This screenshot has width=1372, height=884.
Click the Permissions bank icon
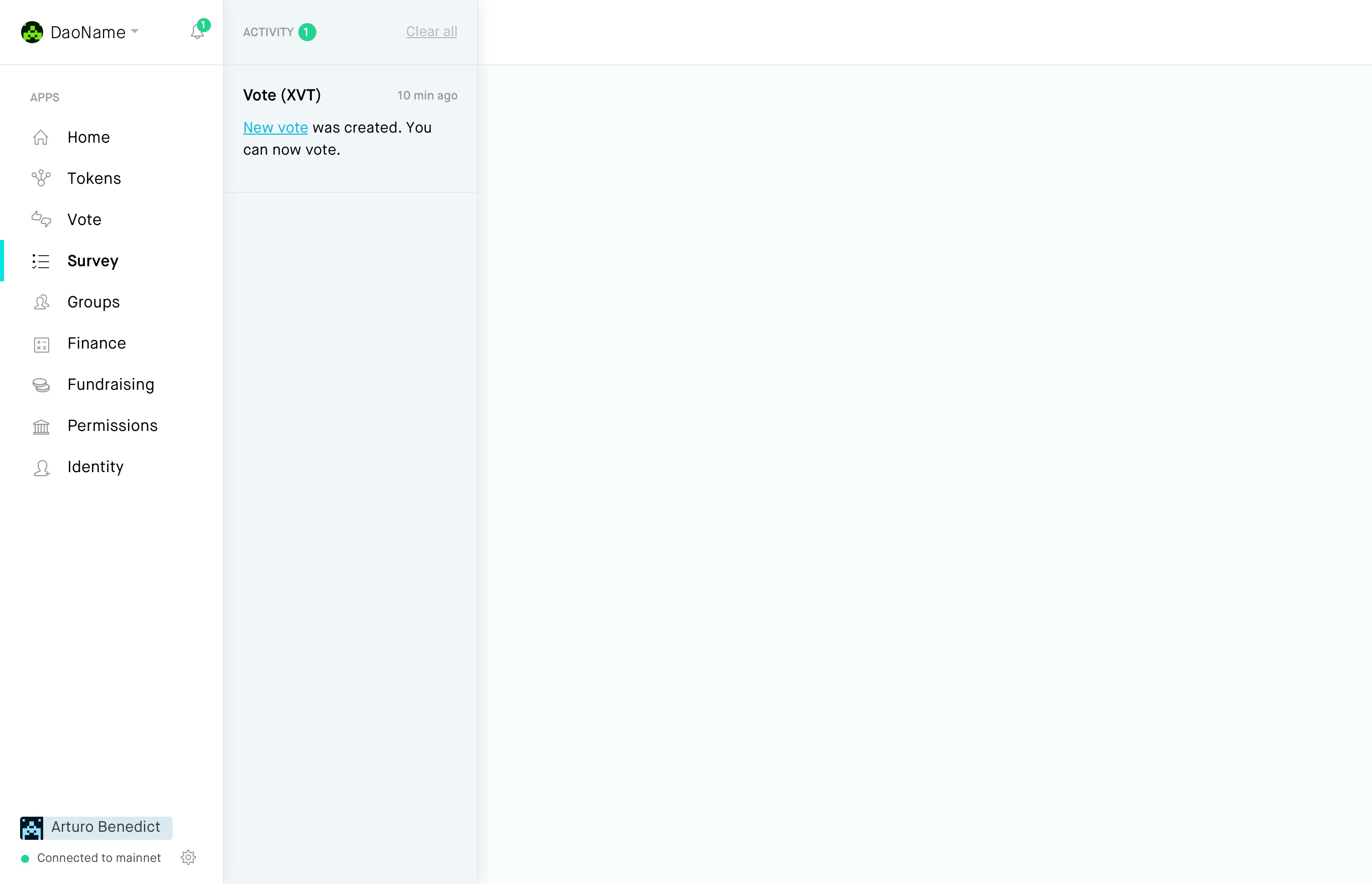click(x=41, y=426)
